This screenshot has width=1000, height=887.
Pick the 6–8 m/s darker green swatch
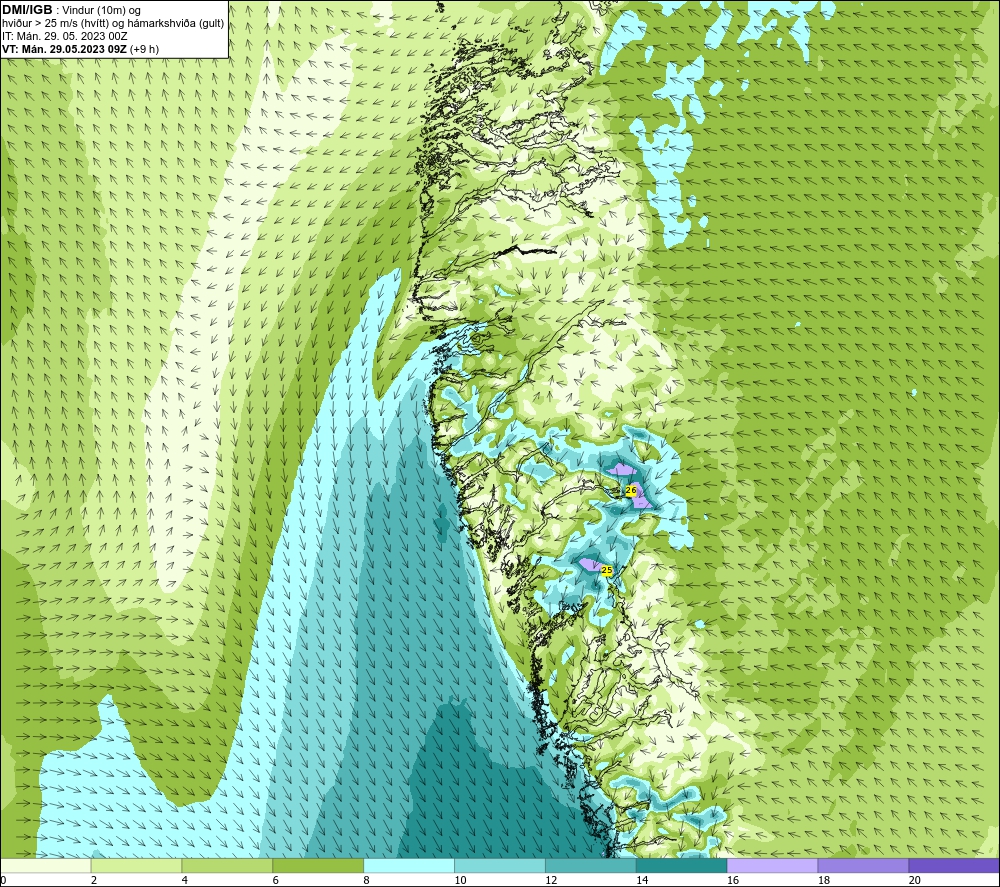pos(318,865)
